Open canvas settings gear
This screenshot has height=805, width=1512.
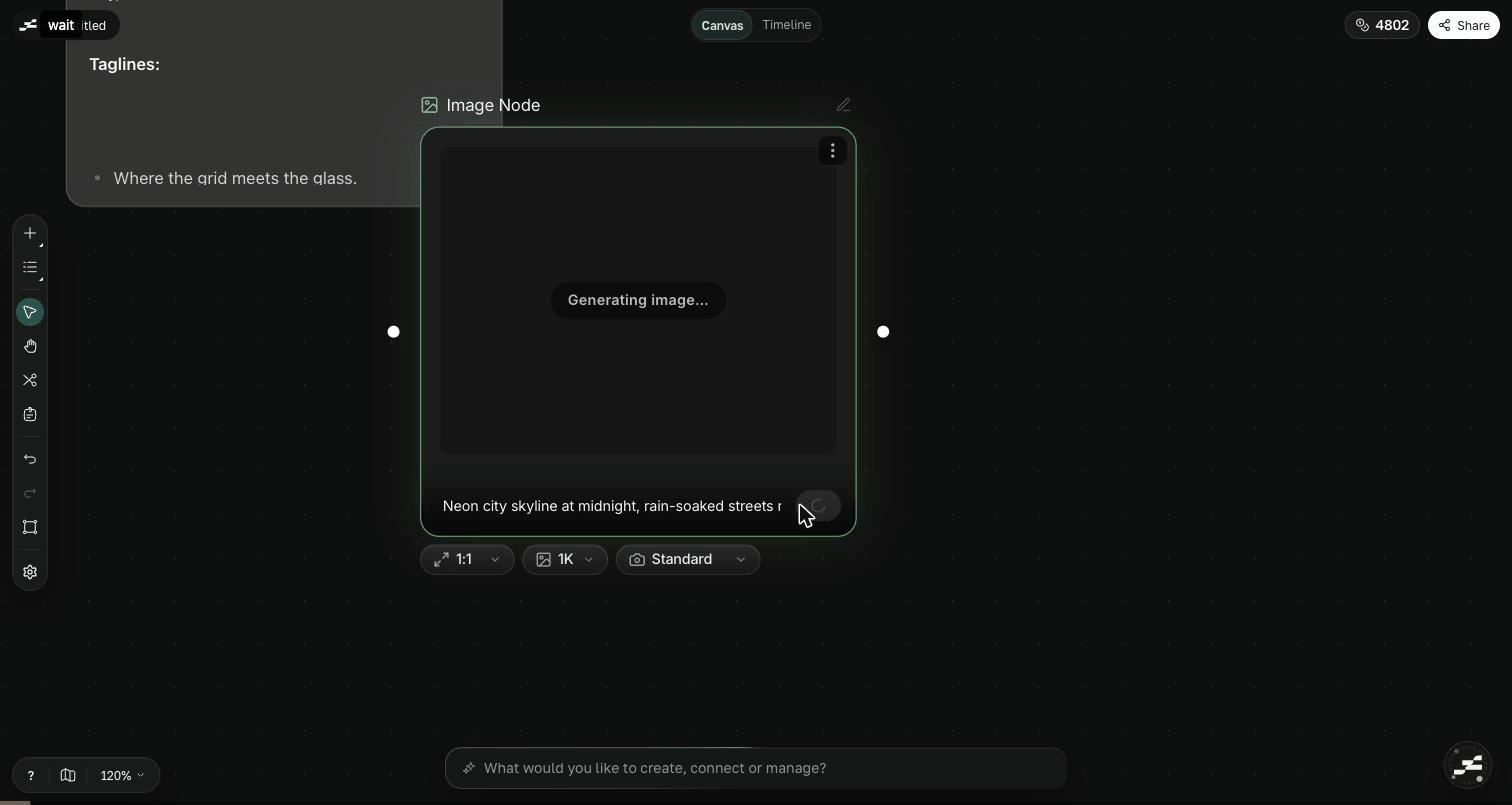tap(30, 572)
